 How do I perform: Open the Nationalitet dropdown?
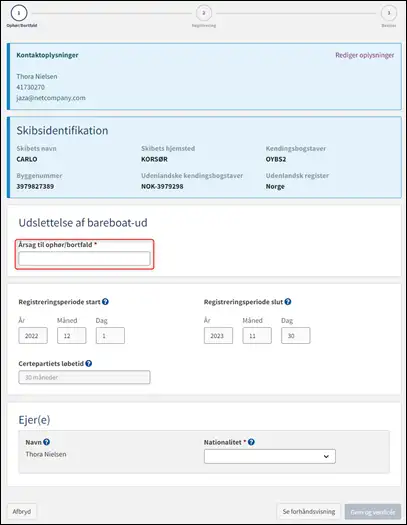tap(270, 456)
